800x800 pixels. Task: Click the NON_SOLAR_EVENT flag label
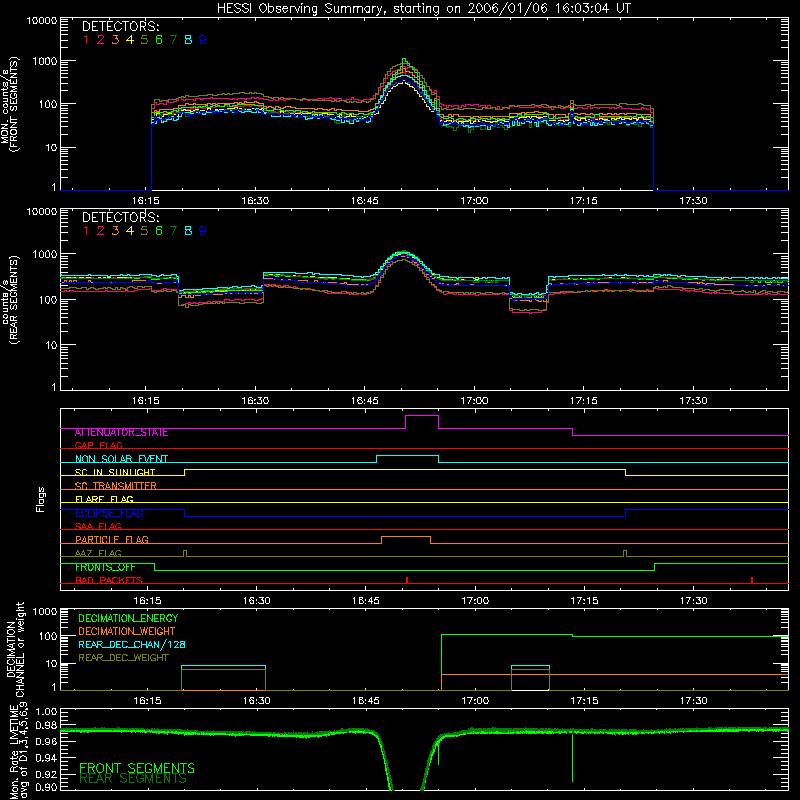[x=121, y=459]
